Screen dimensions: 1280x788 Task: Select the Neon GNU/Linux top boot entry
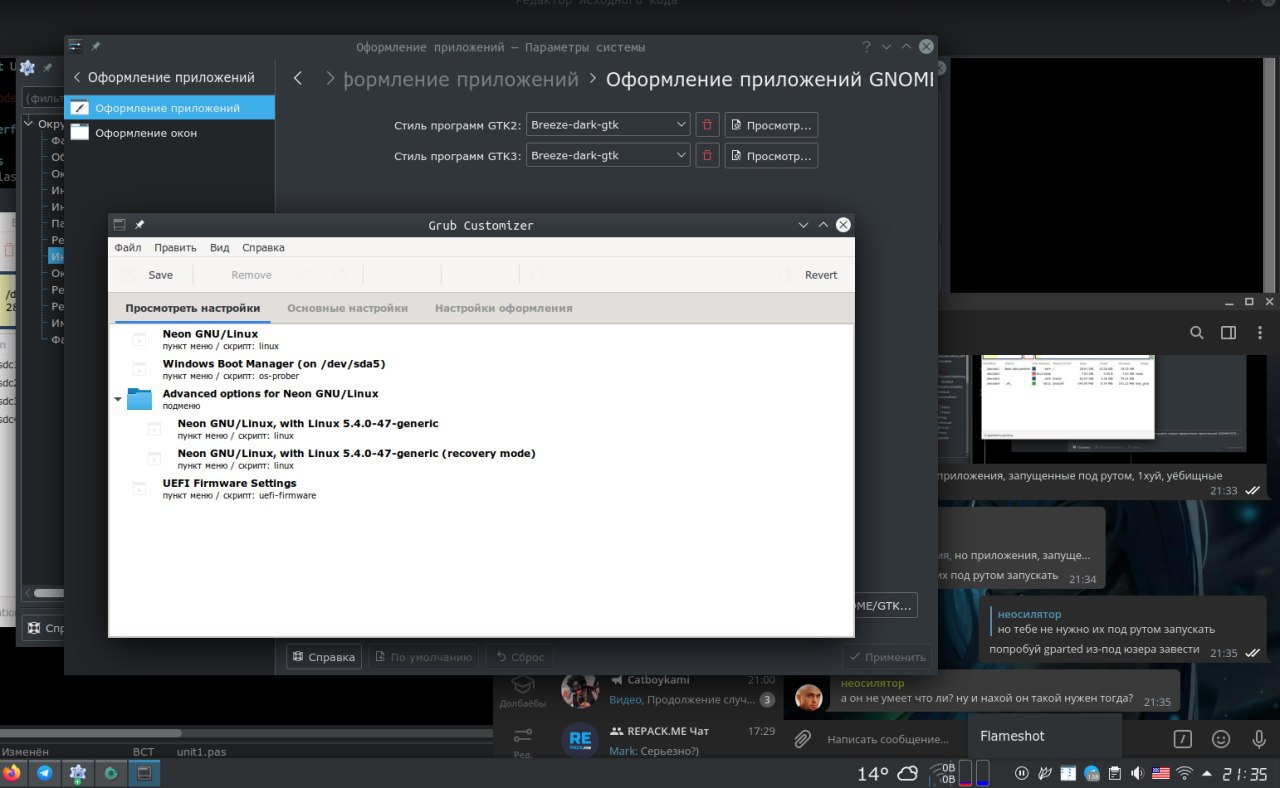210,339
